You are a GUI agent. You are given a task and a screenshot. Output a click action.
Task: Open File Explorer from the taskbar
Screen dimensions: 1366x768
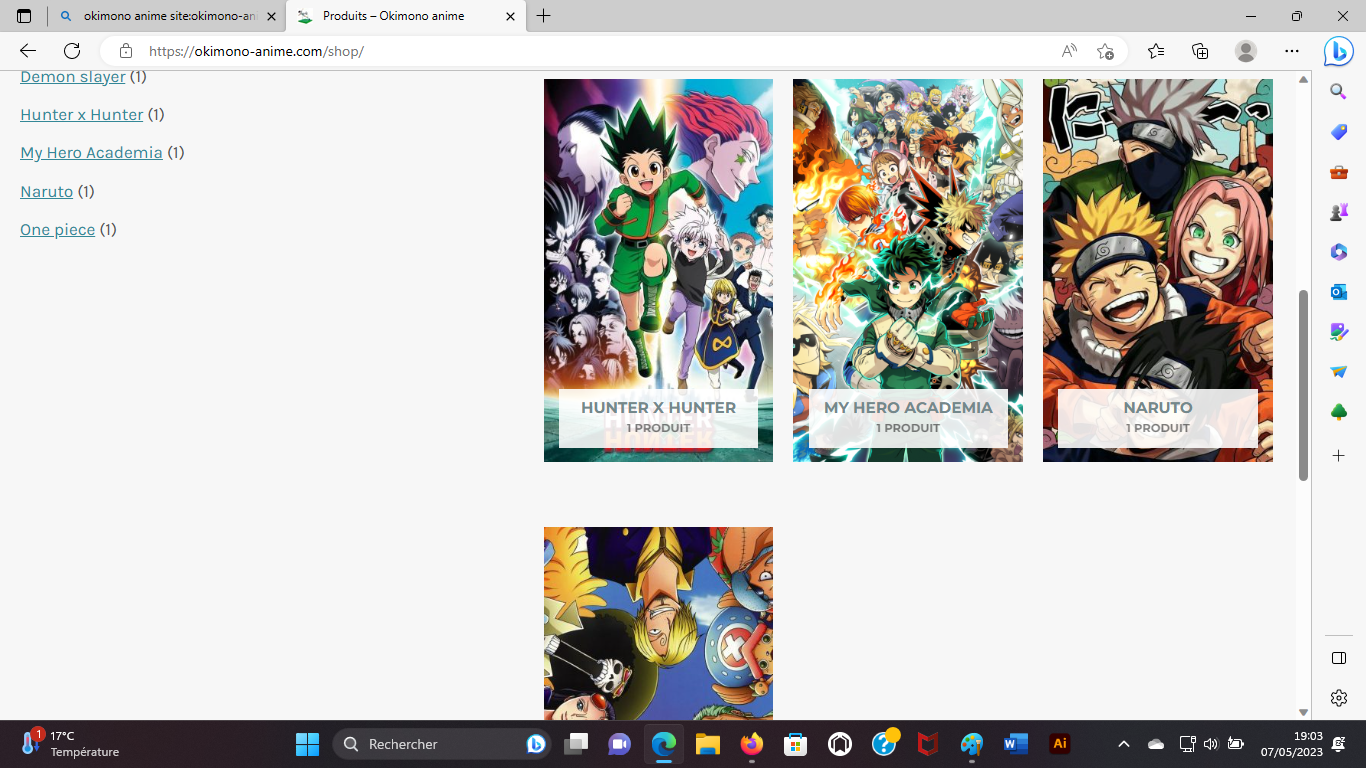708,744
